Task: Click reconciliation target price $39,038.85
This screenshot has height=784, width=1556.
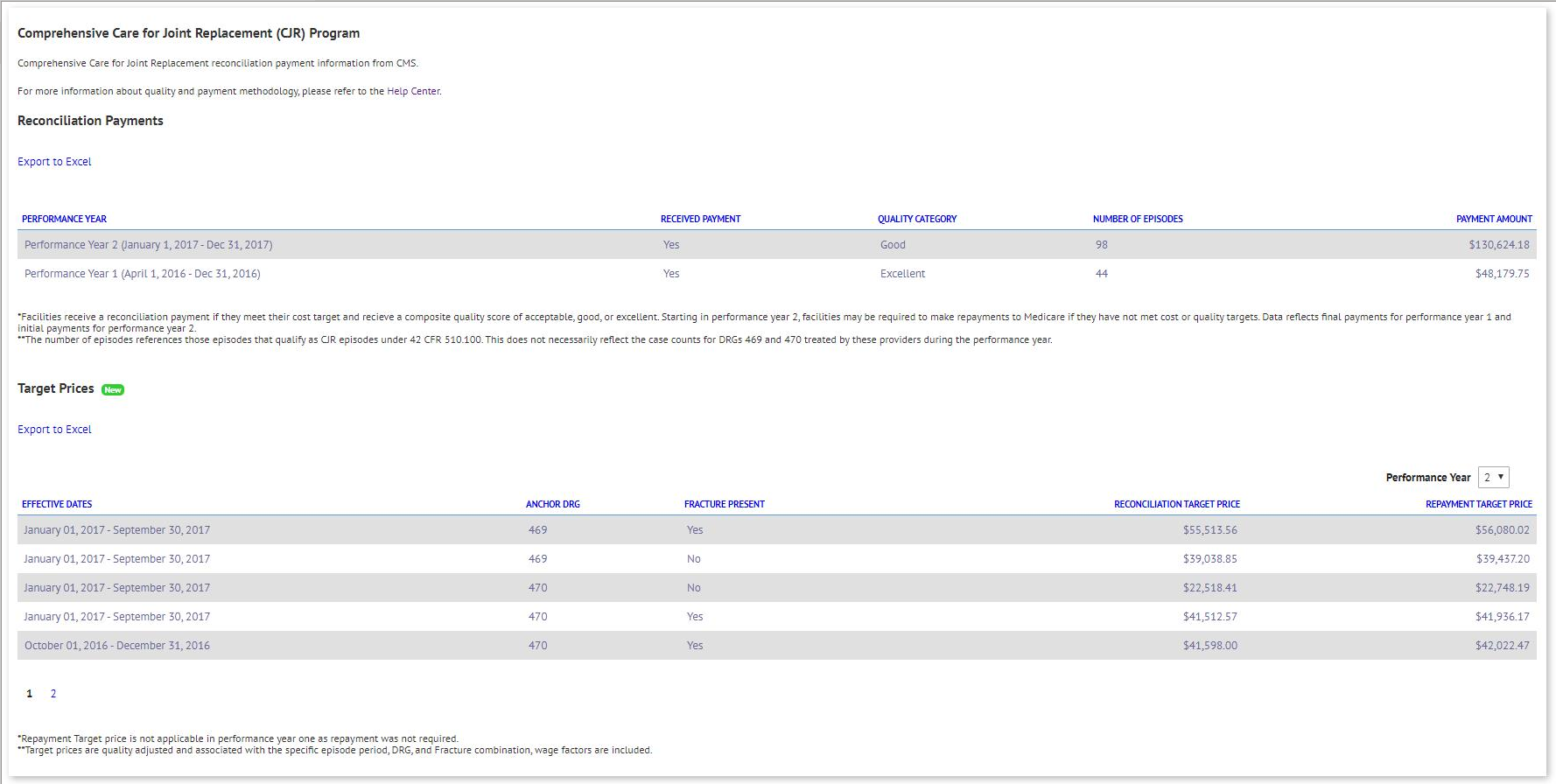Action: pos(1210,559)
